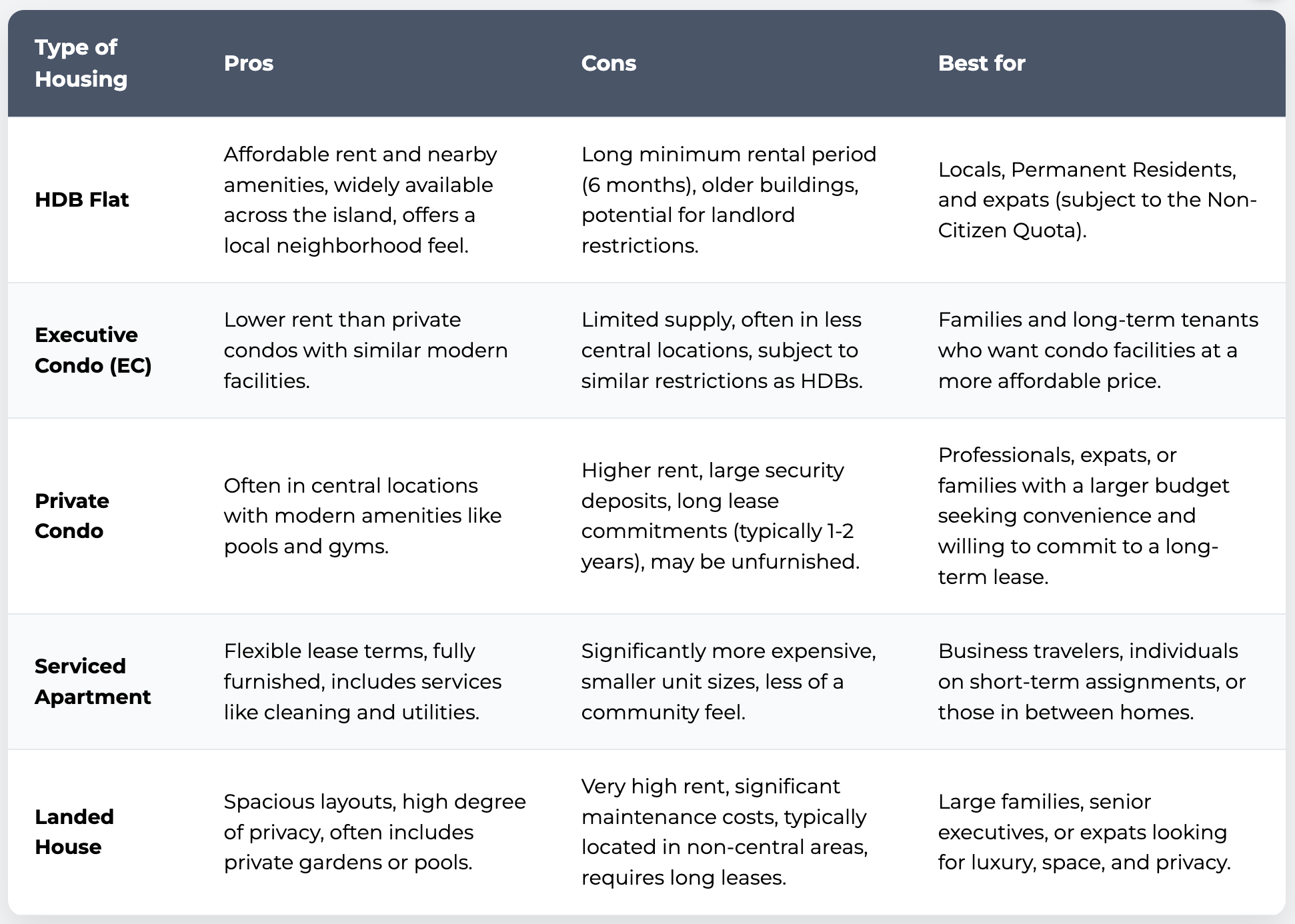Click the "Best for" column header
The width and height of the screenshot is (1295, 924).
981,63
